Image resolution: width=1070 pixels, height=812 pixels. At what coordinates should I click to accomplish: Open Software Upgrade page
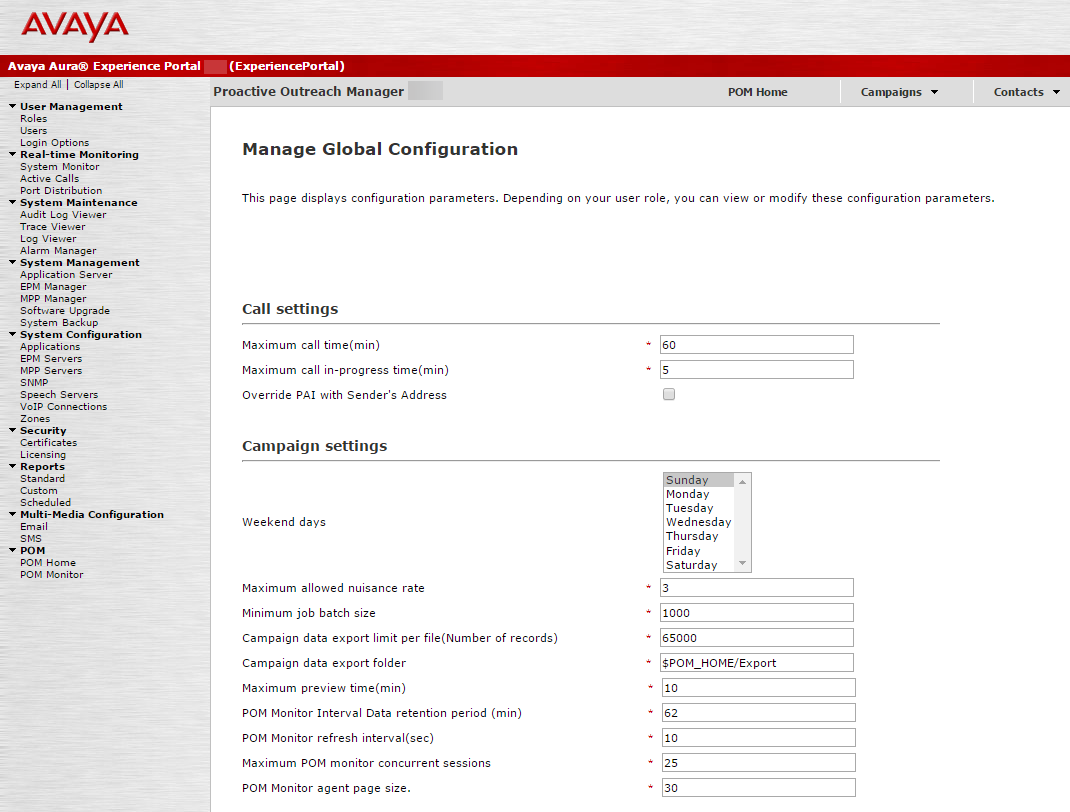65,310
